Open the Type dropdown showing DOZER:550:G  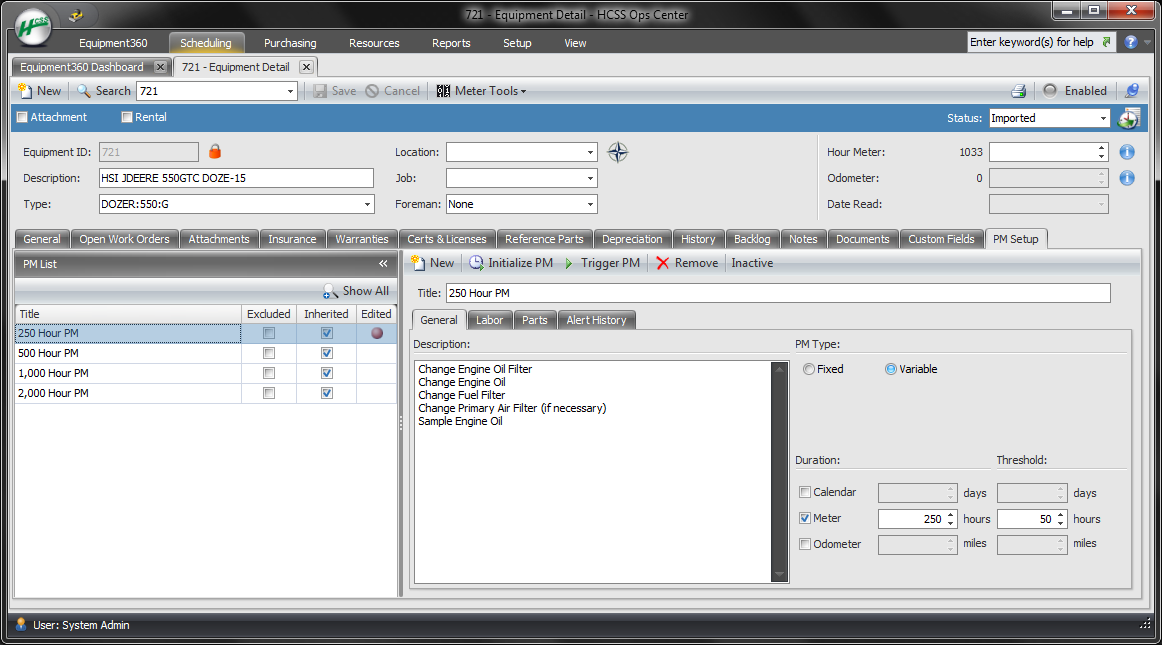coord(367,204)
